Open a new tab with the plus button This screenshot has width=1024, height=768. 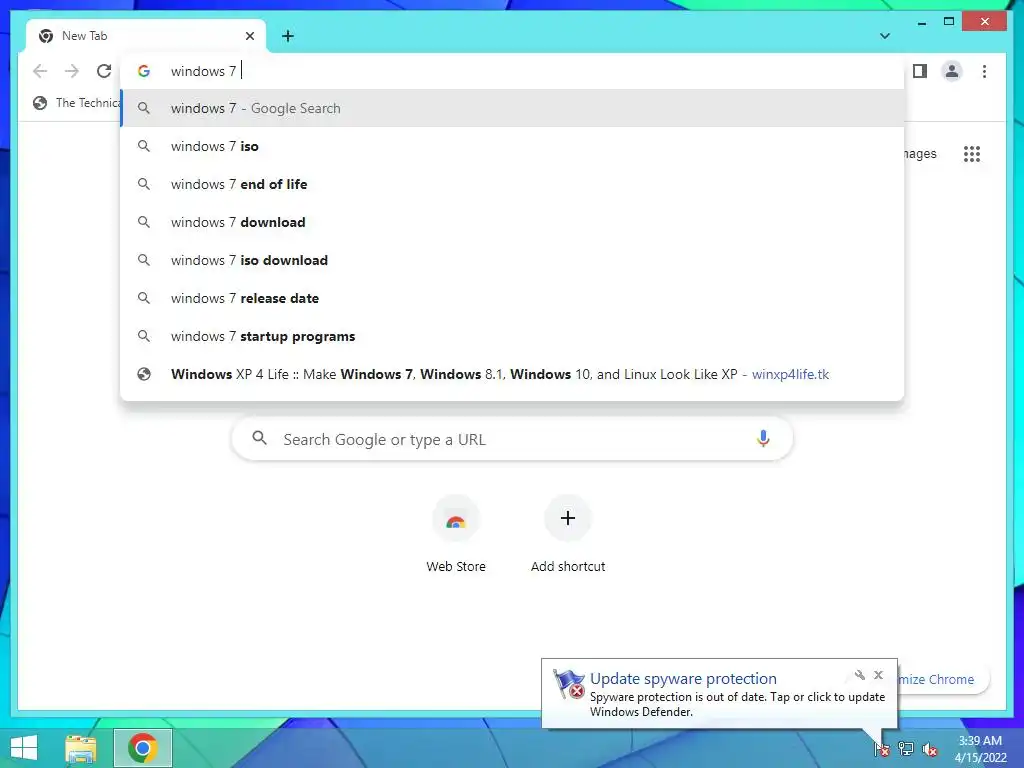pyautogui.click(x=288, y=36)
